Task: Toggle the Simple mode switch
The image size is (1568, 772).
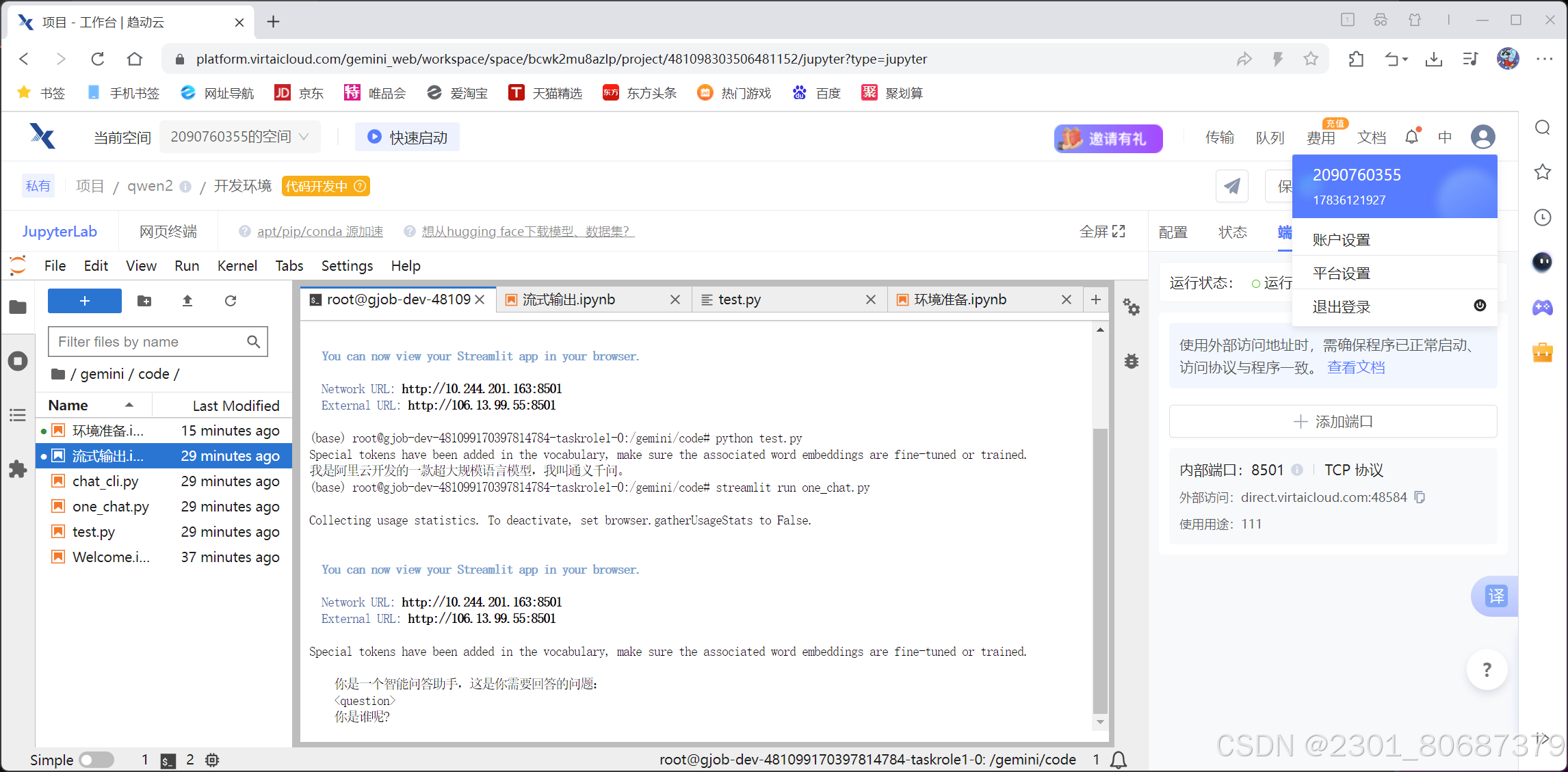Action: pos(96,760)
